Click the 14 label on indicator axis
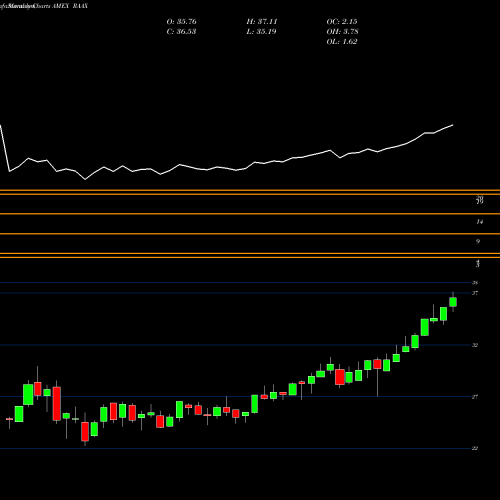500x500 pixels. tap(479, 222)
